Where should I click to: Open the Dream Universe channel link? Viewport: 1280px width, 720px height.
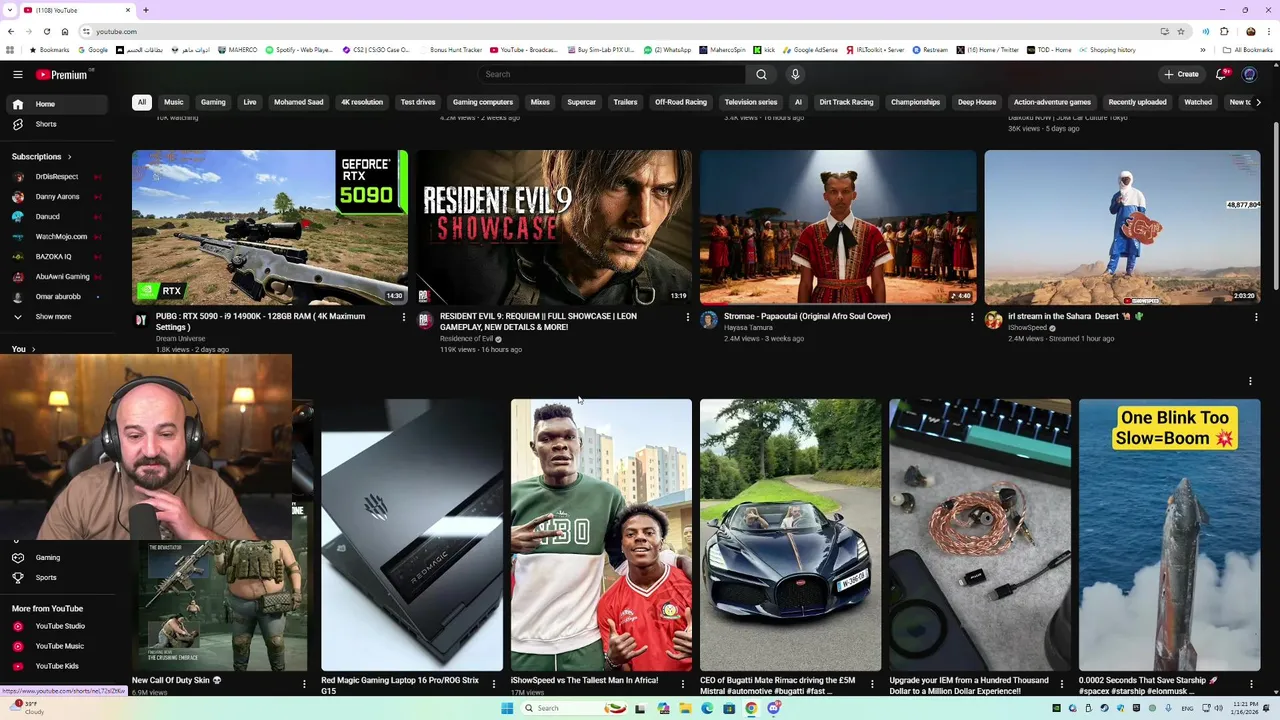(x=180, y=338)
